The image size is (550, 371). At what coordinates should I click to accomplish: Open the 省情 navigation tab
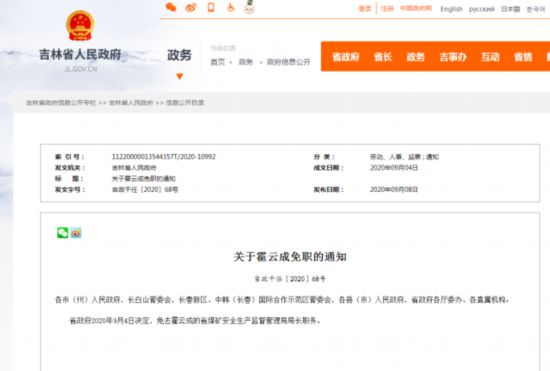pyautogui.click(x=523, y=57)
